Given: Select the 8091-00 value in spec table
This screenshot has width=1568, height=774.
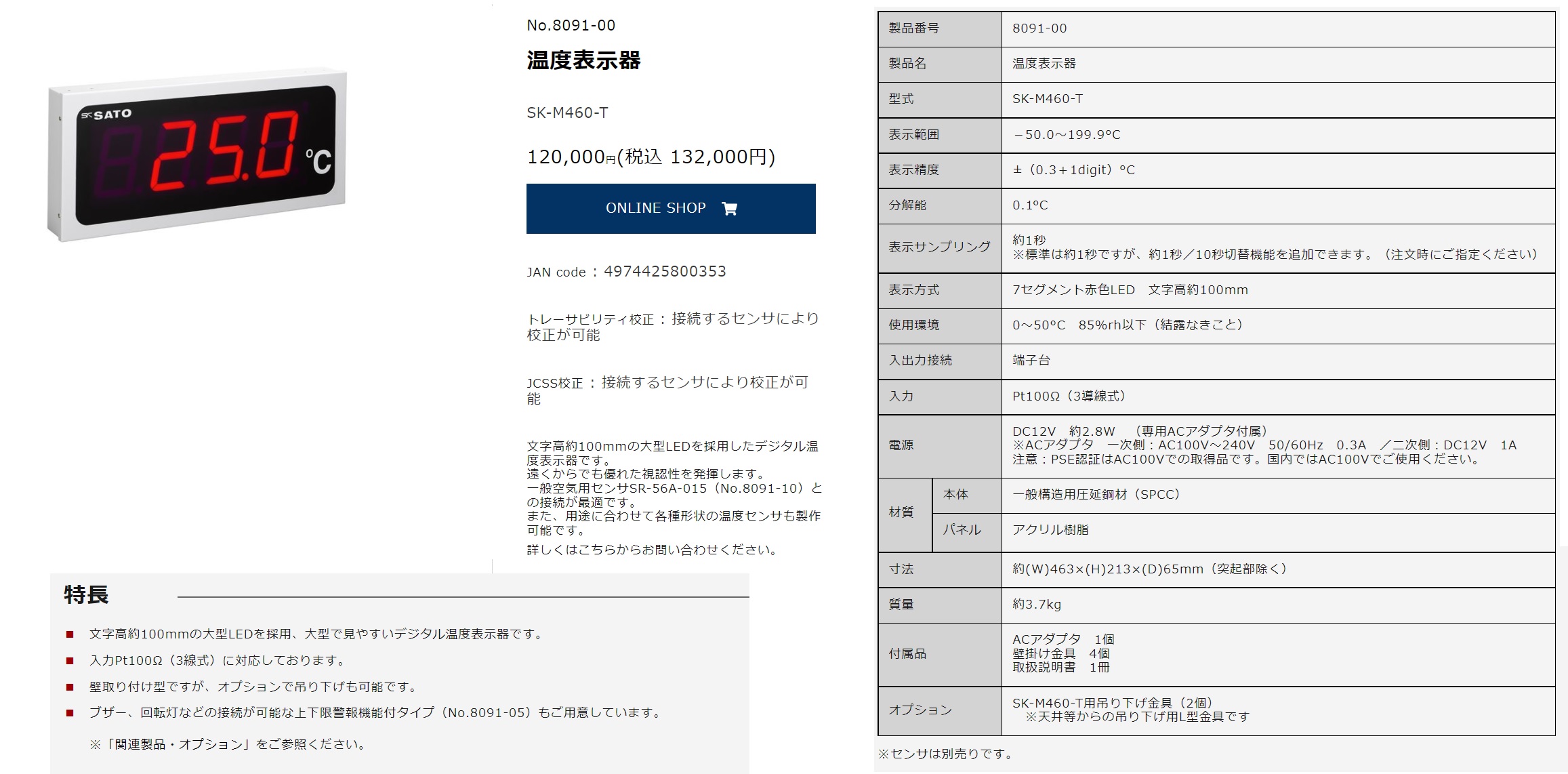Looking at the screenshot, I should [1039, 28].
